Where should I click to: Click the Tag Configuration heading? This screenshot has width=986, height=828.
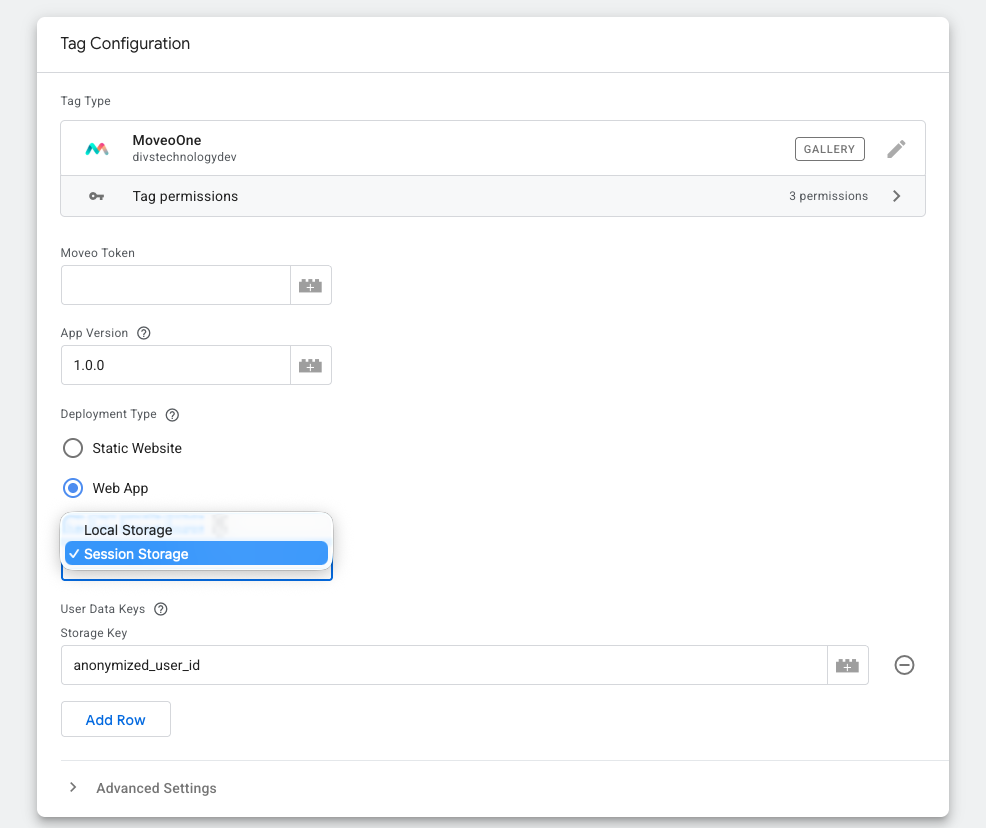[125, 43]
